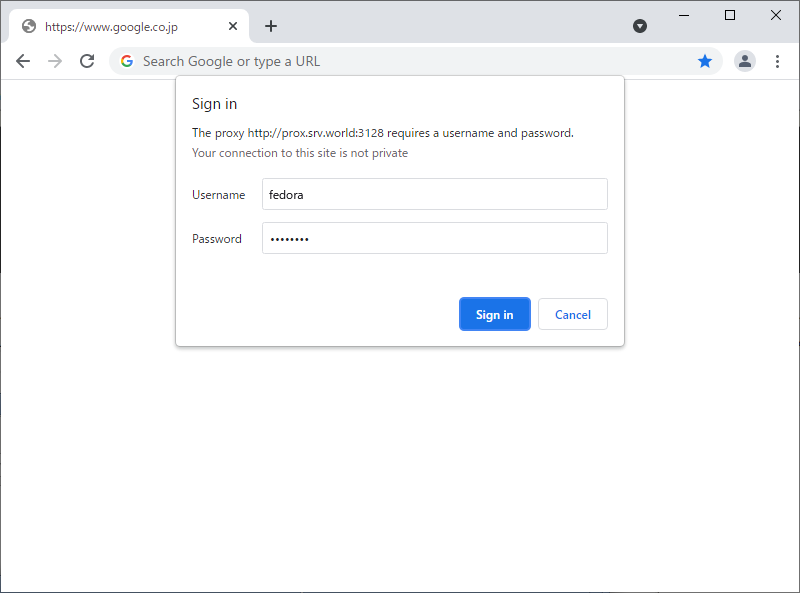This screenshot has height=593, width=800.
Task: Open Chrome's three-dot menu
Action: point(777,61)
